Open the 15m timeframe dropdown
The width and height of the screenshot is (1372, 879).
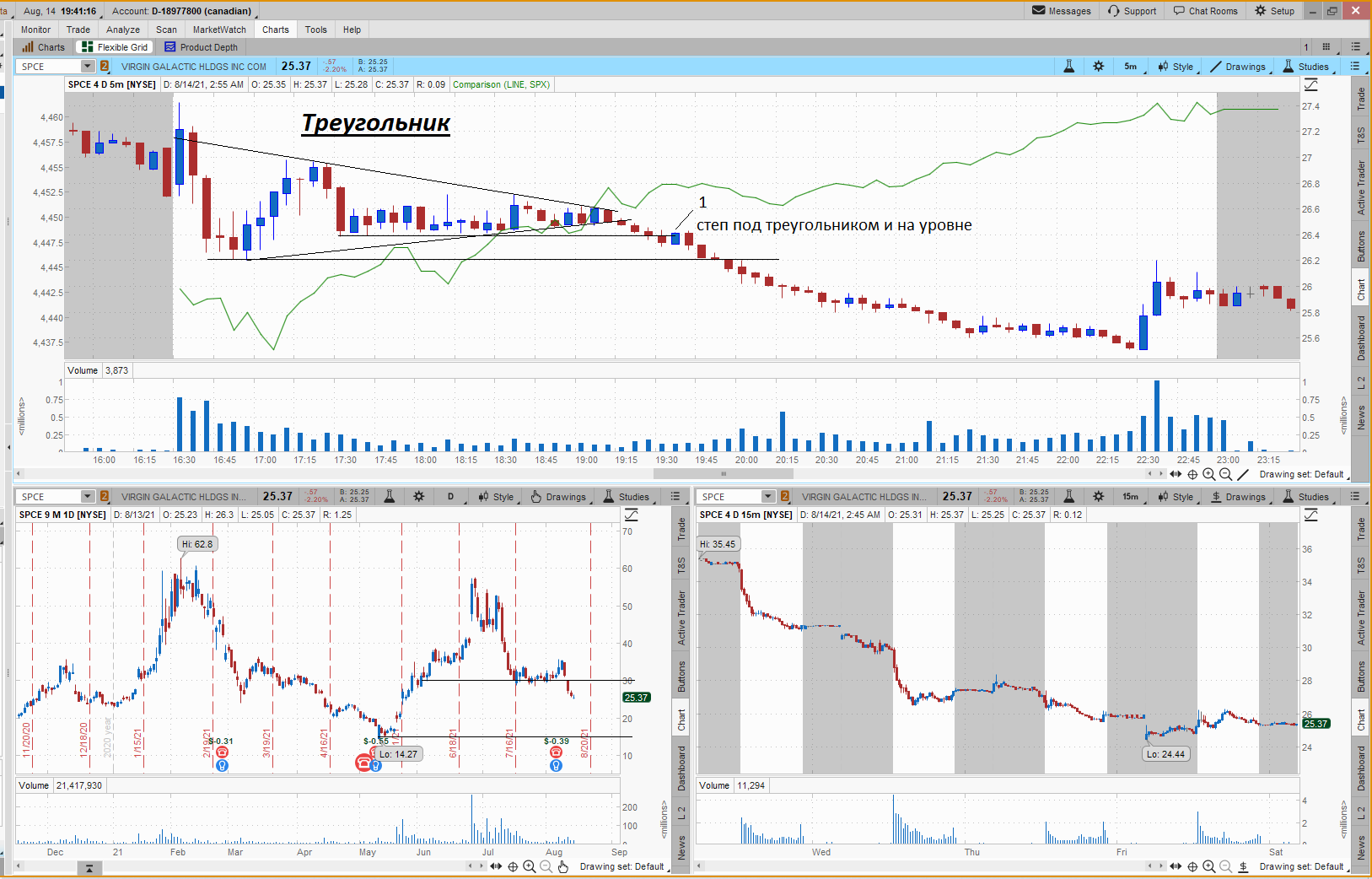pos(1131,497)
